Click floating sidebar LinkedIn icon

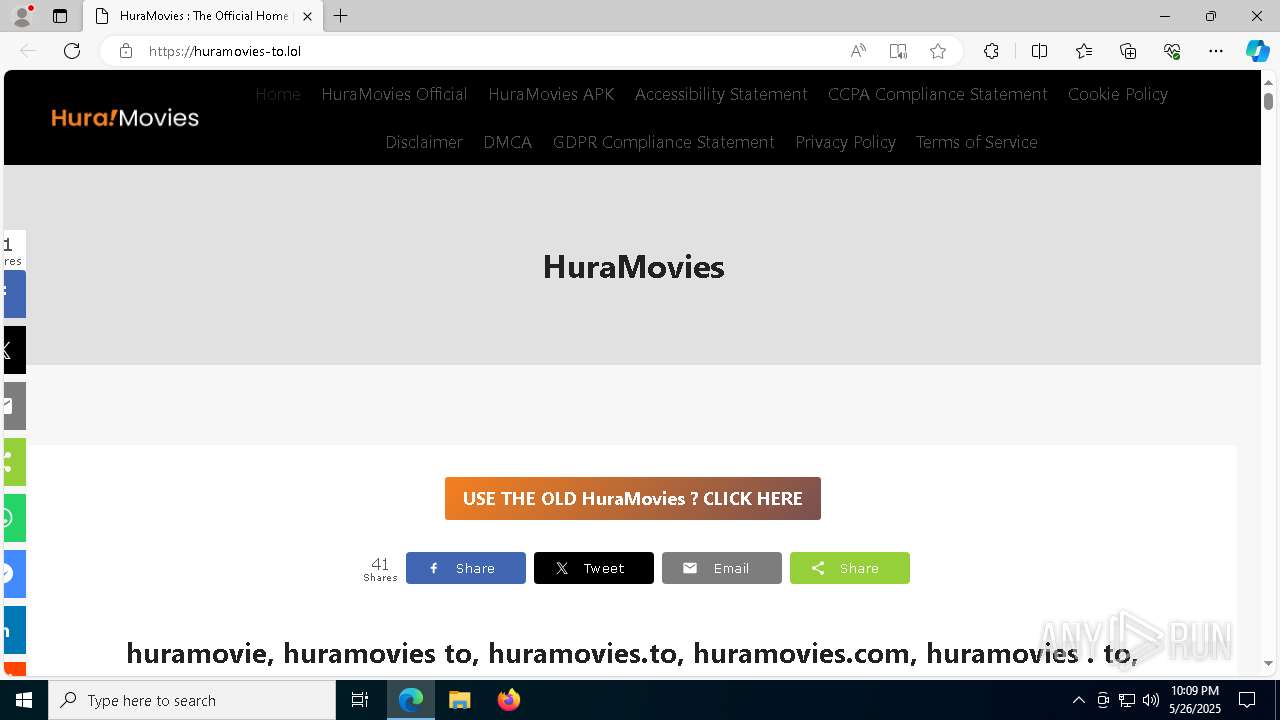14,630
